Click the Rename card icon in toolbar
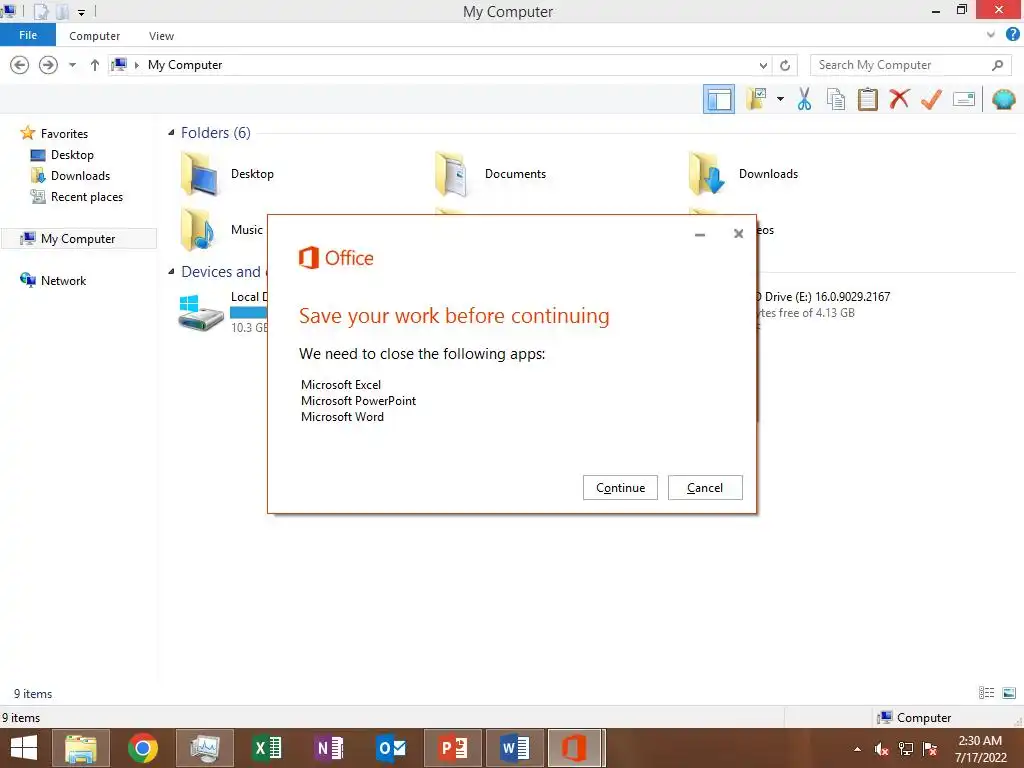The image size is (1024, 768). (x=963, y=99)
